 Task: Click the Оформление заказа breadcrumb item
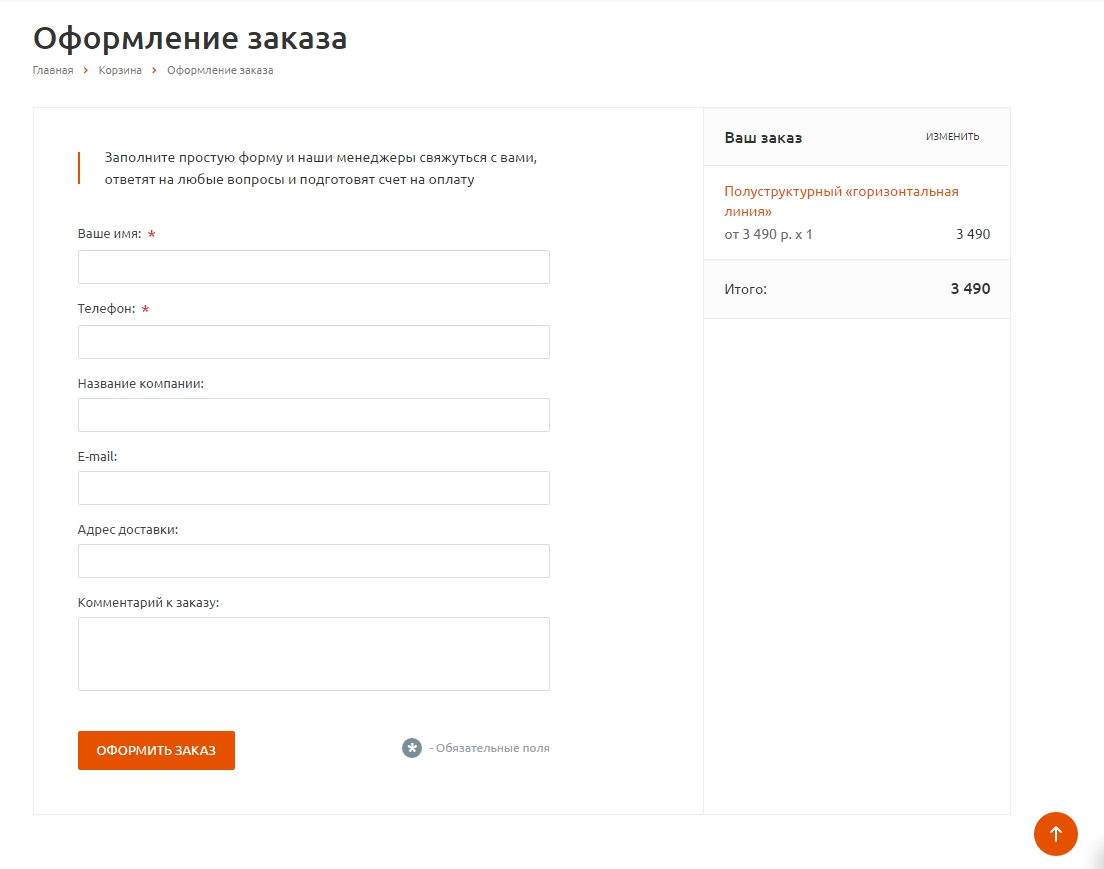tap(220, 70)
